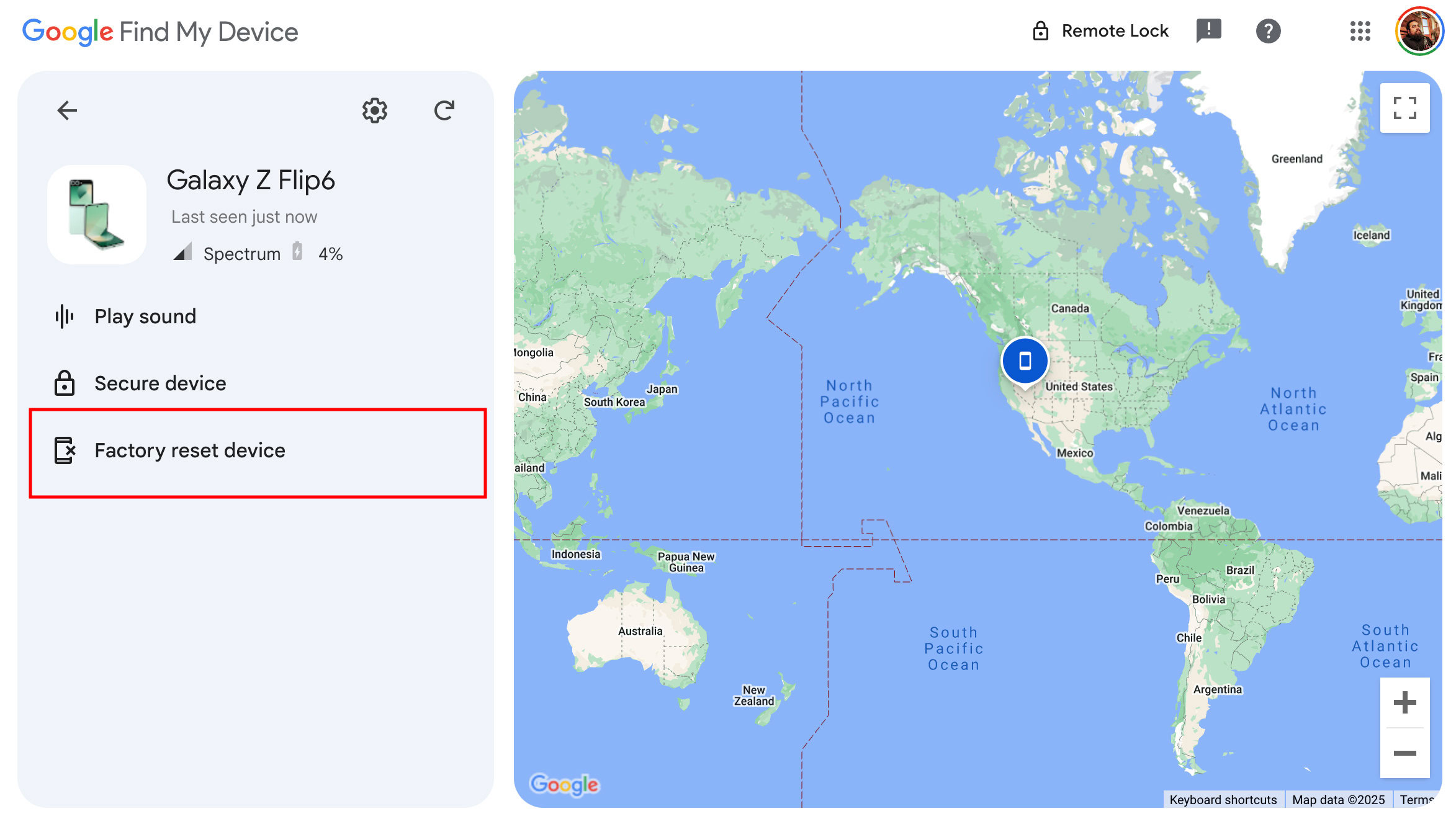Click the send feedback icon
1456x819 pixels.
(x=1208, y=31)
